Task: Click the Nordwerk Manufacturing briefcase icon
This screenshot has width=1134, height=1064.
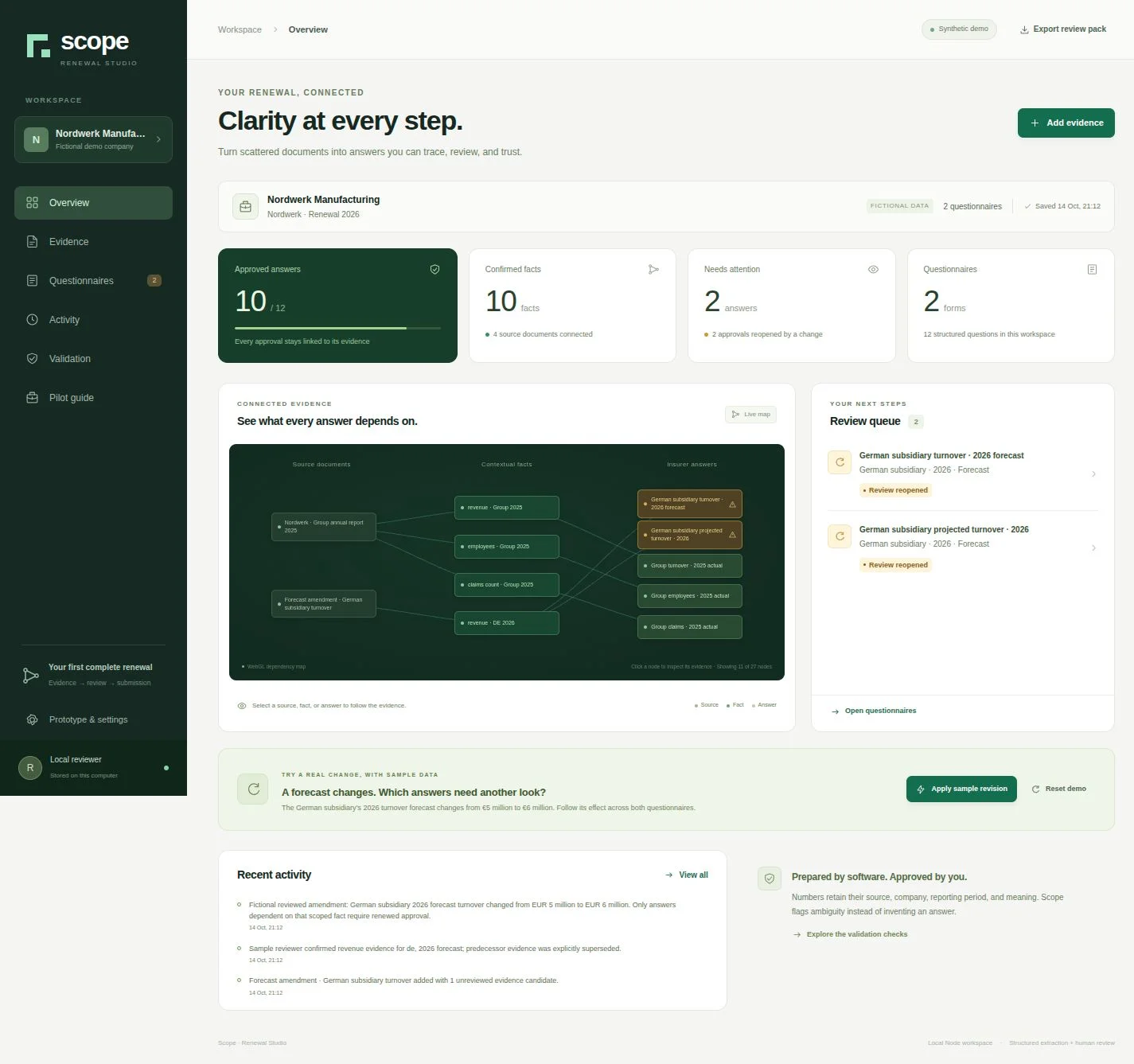Action: pyautogui.click(x=245, y=207)
